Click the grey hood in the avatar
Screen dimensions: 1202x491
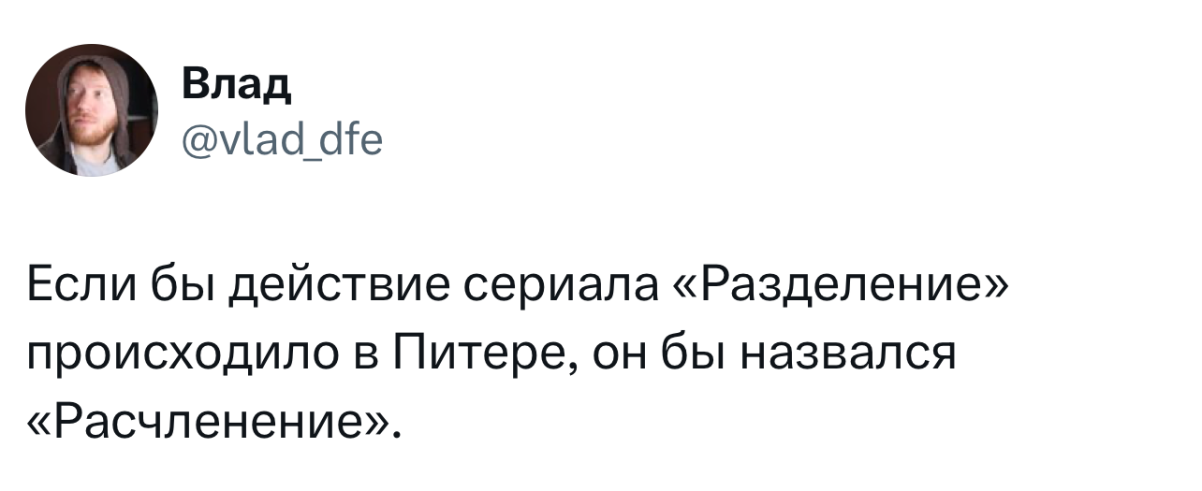(112, 100)
